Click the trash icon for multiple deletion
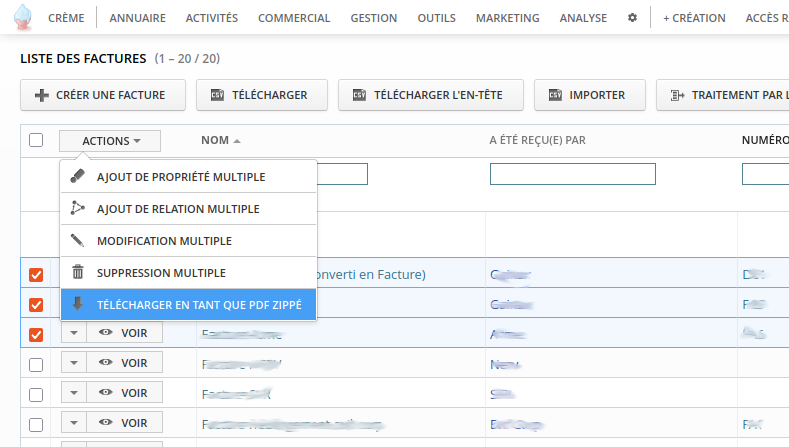This screenshot has height=447, width=789. point(78,272)
